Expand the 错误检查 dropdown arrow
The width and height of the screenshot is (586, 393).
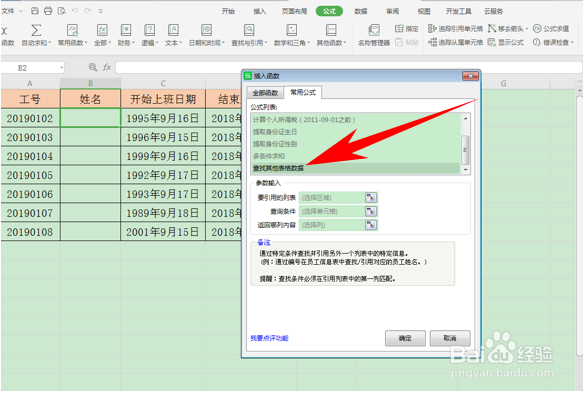click(572, 43)
